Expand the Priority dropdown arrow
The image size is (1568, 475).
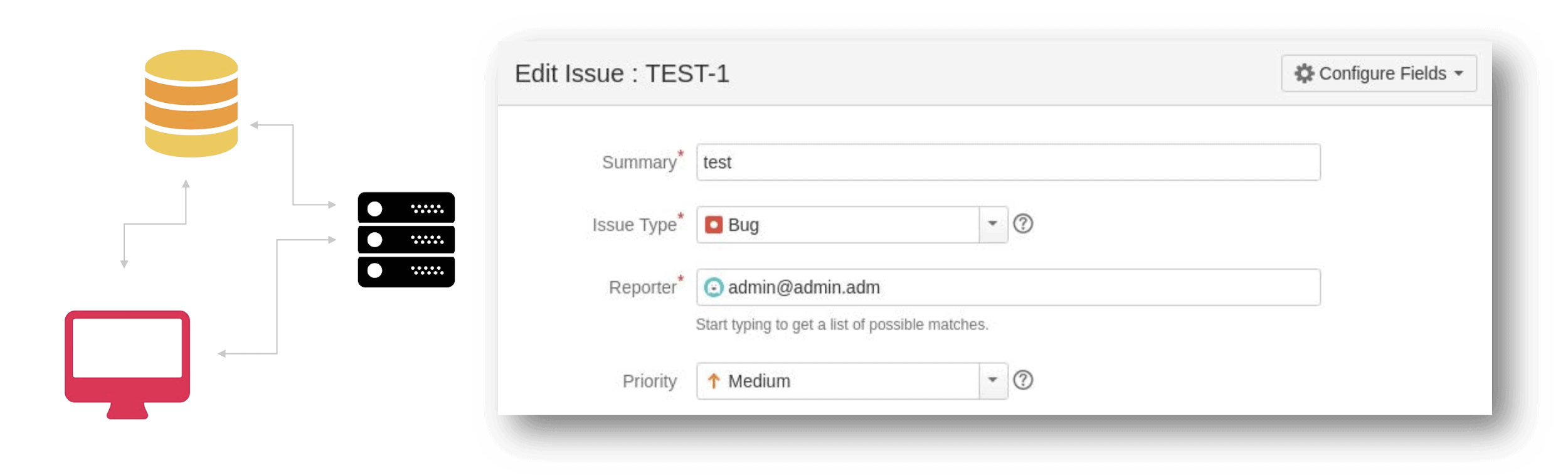point(992,380)
